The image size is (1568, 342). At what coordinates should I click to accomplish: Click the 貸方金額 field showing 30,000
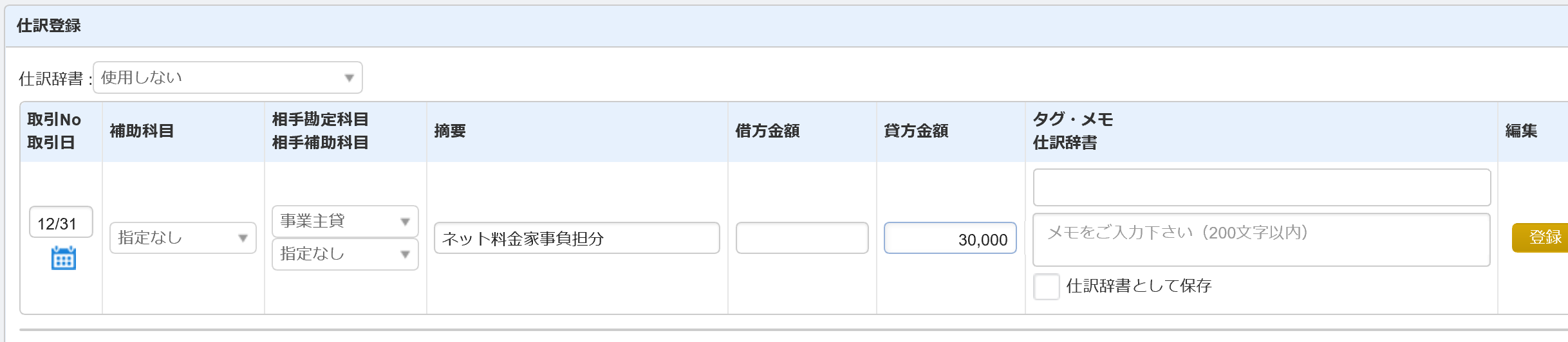pyautogui.click(x=950, y=238)
